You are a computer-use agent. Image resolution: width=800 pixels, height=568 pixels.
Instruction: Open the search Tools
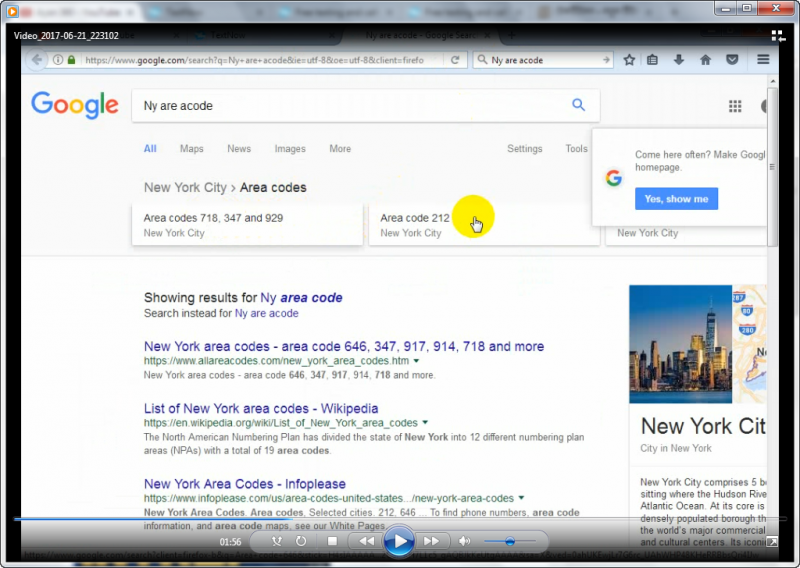576,149
